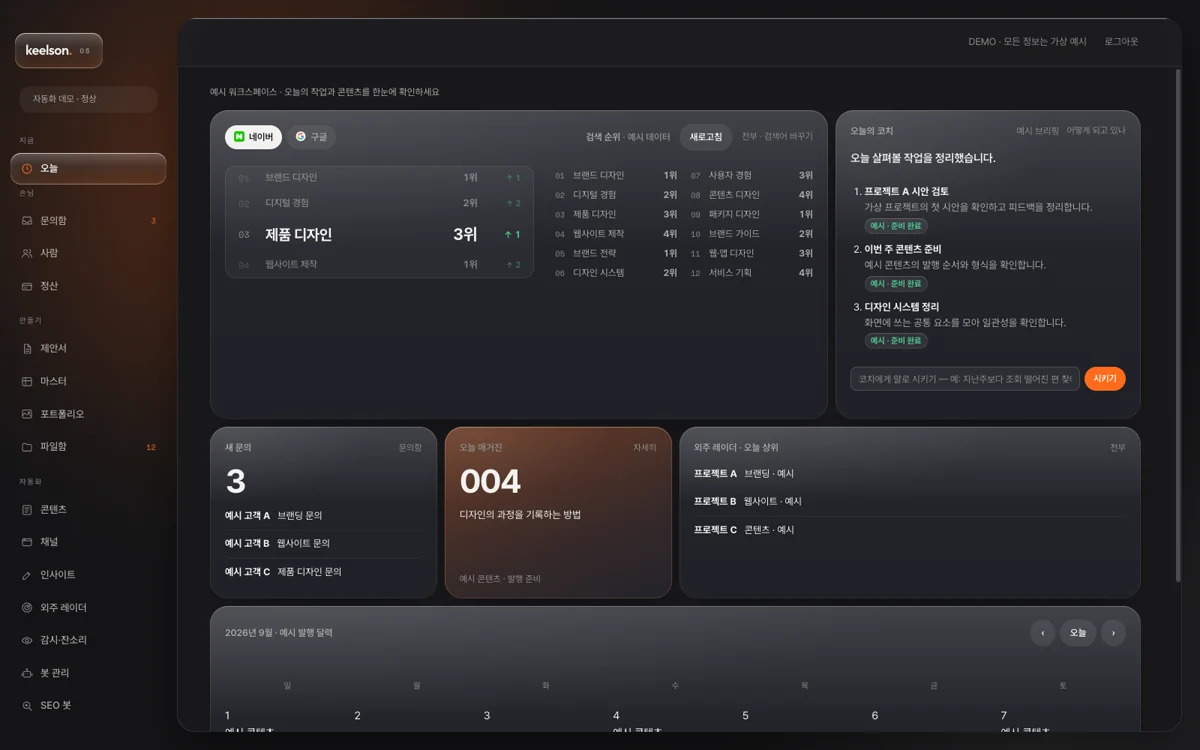The height and width of the screenshot is (750, 1200).
Task: Open the 채널 icon in the sidebar
Action: [27, 542]
